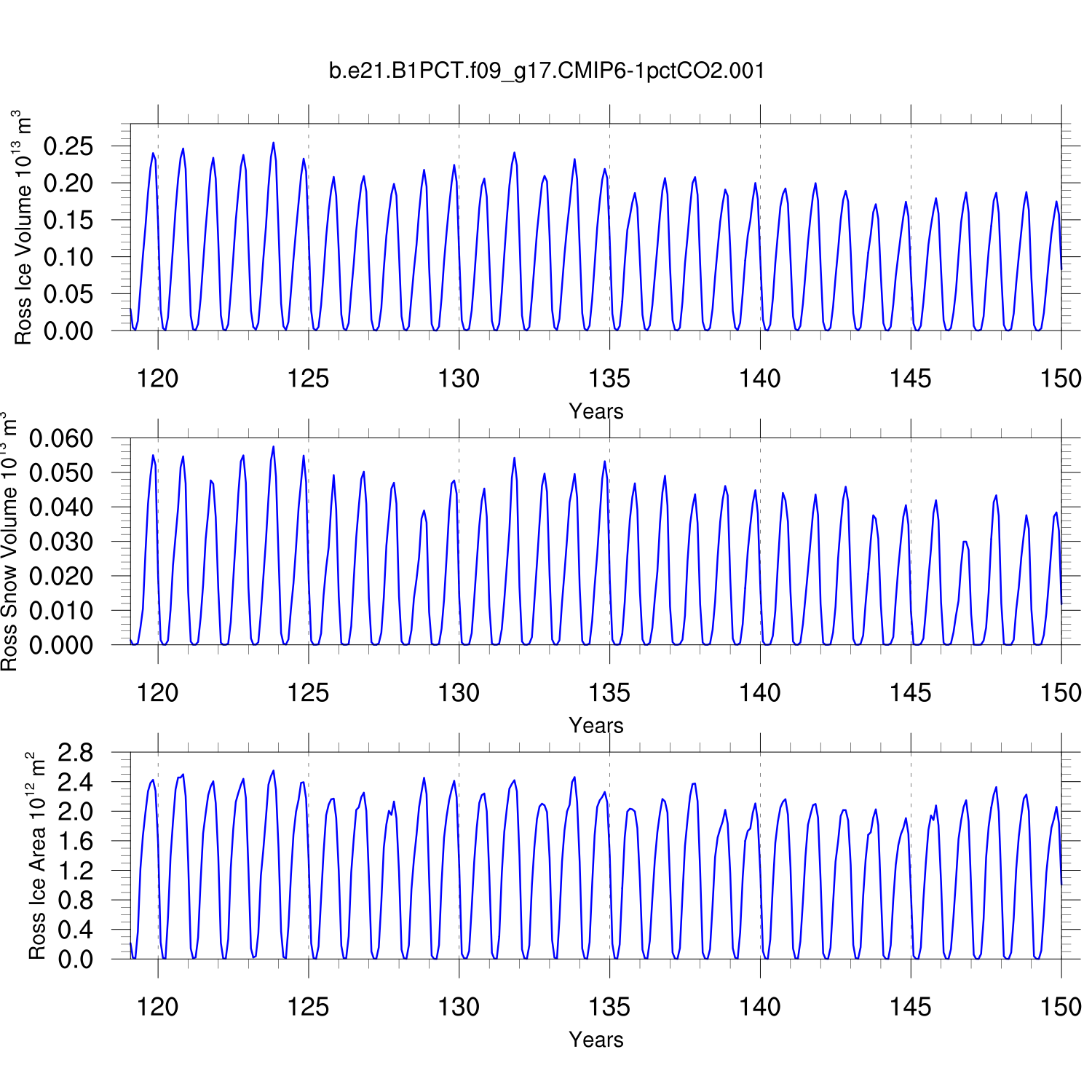The width and height of the screenshot is (1092, 1092).
Task: Click year 120 on the top plot's x-axis
Action: click(158, 379)
